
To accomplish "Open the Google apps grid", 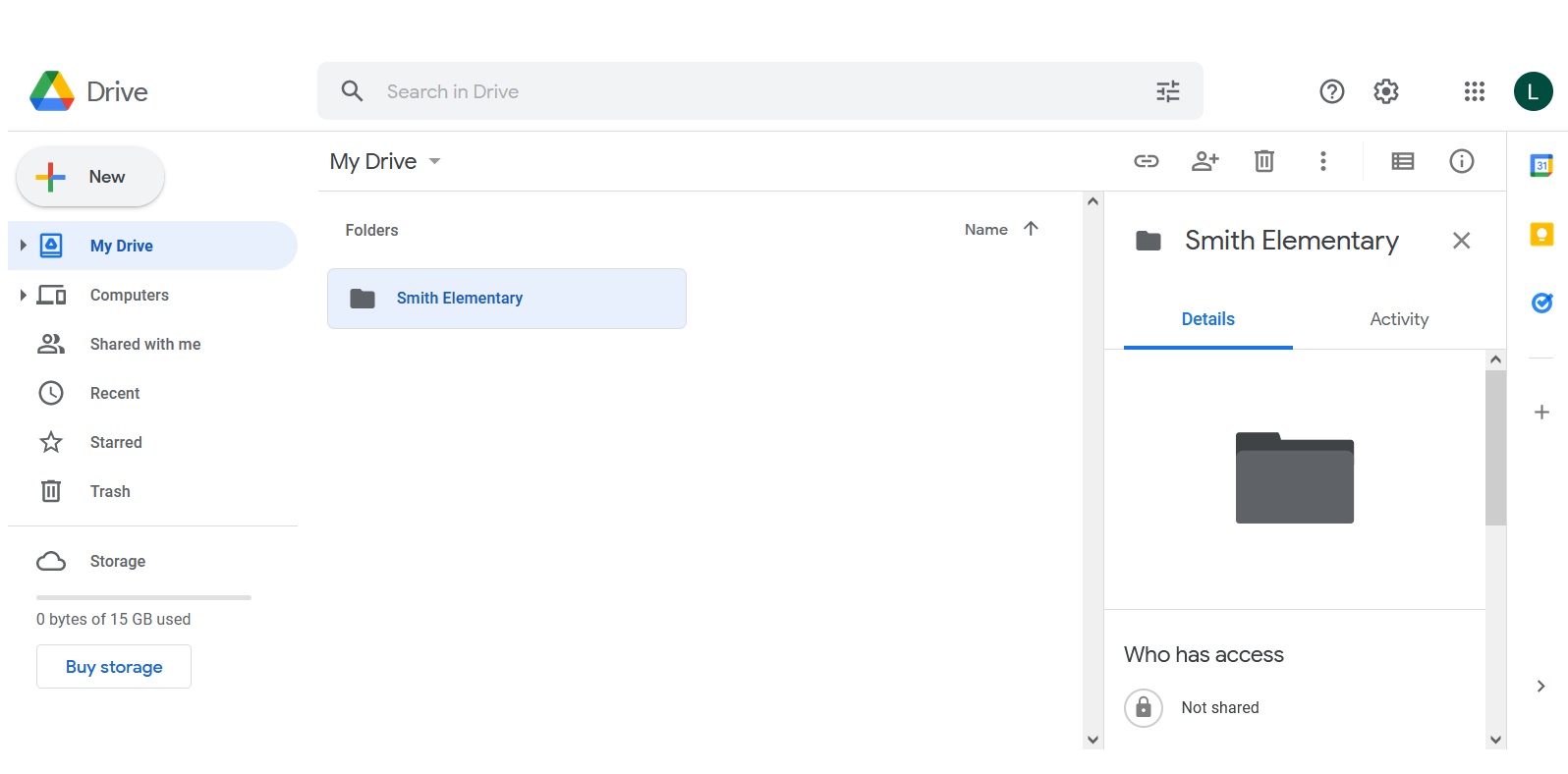I will (x=1475, y=91).
